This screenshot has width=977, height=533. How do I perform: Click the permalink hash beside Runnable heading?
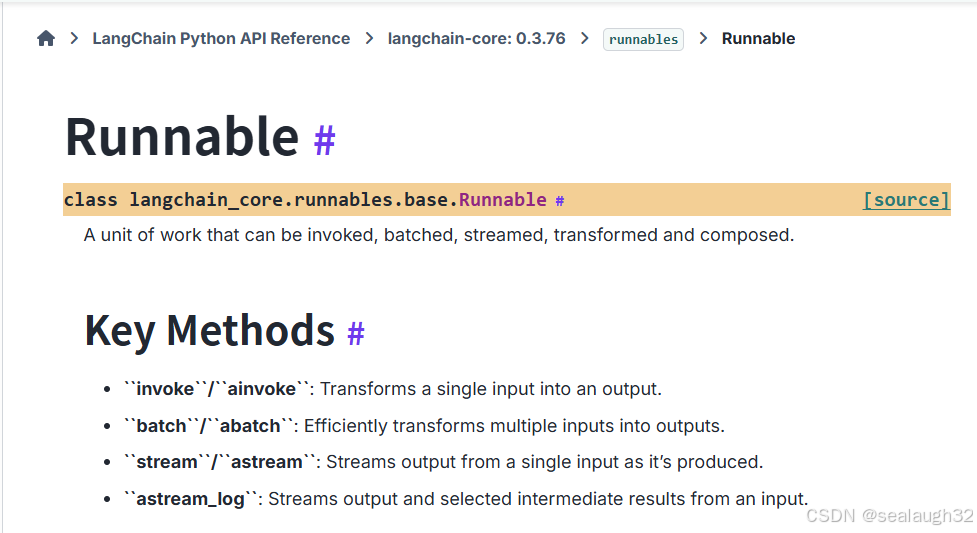click(x=325, y=140)
